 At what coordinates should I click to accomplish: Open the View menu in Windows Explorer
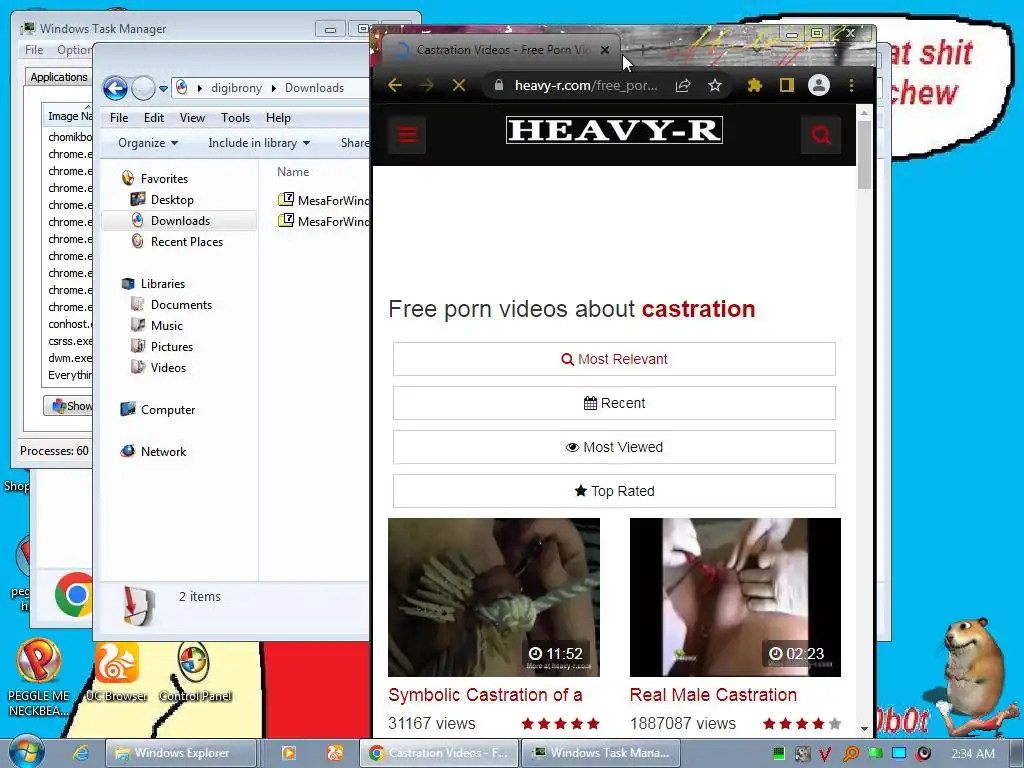pyautogui.click(x=192, y=118)
